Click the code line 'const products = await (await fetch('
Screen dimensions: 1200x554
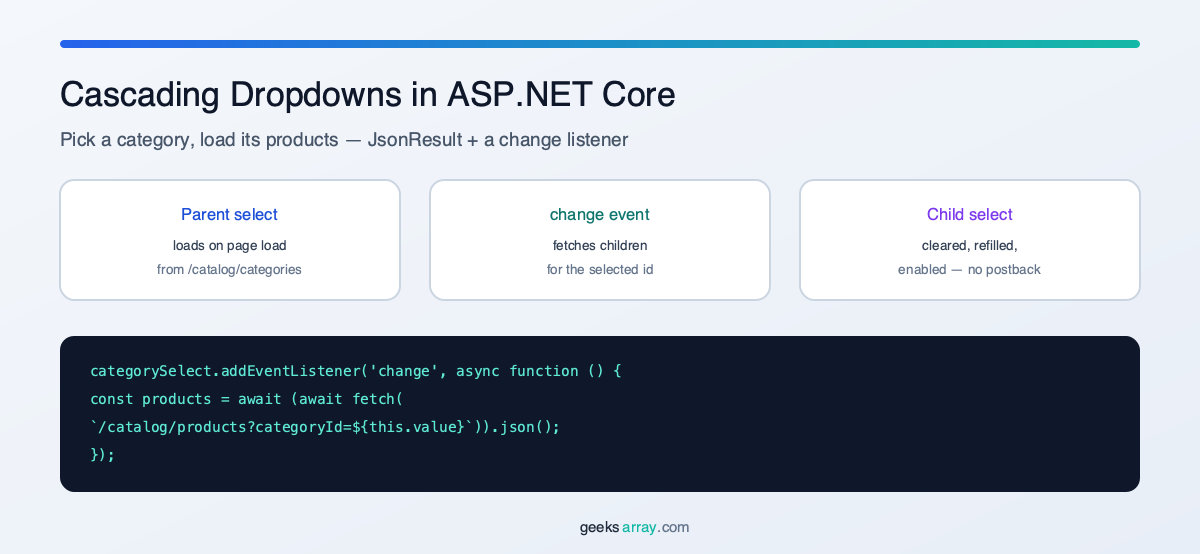point(246,399)
